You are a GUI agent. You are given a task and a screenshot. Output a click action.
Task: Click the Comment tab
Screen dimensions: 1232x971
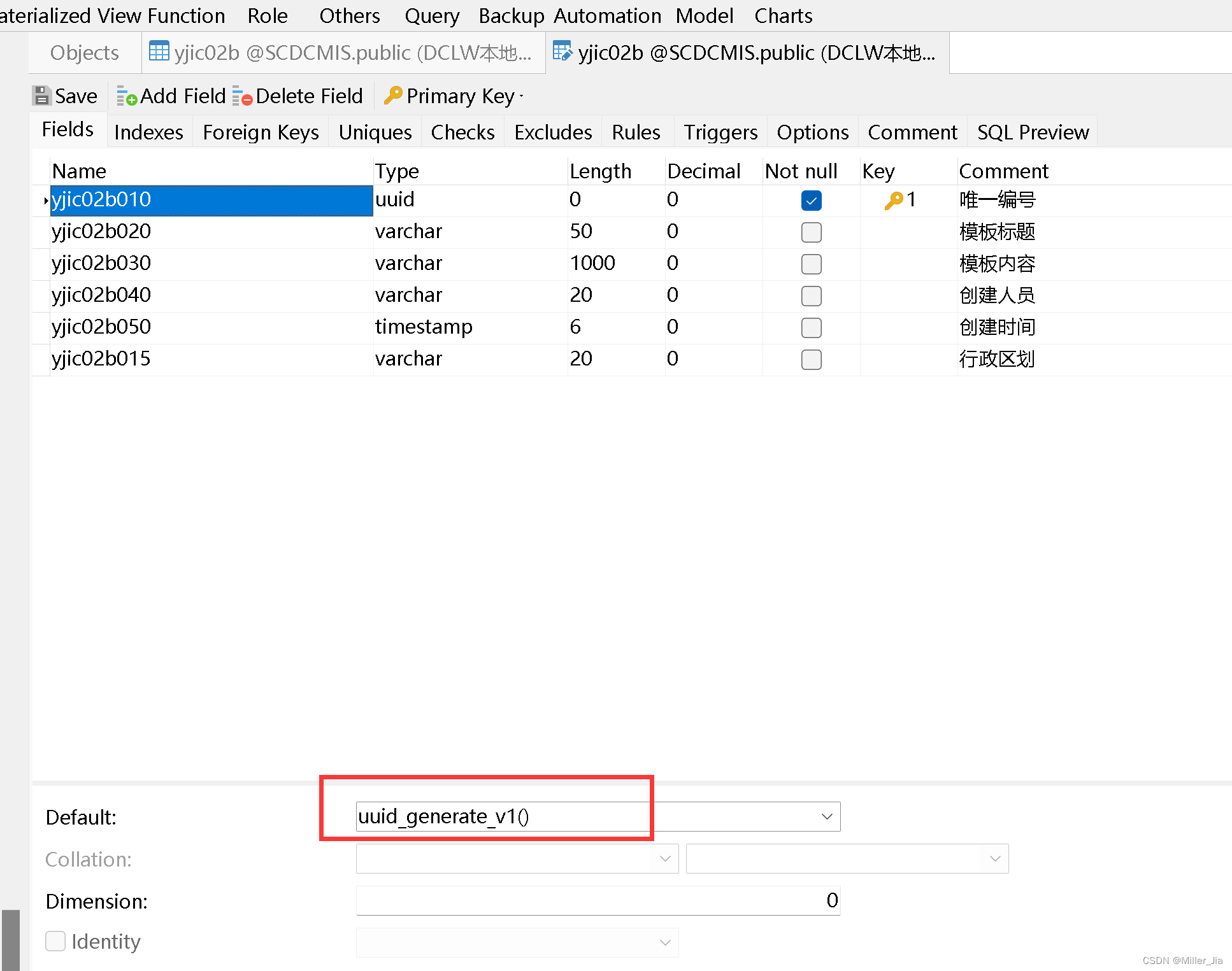(912, 131)
